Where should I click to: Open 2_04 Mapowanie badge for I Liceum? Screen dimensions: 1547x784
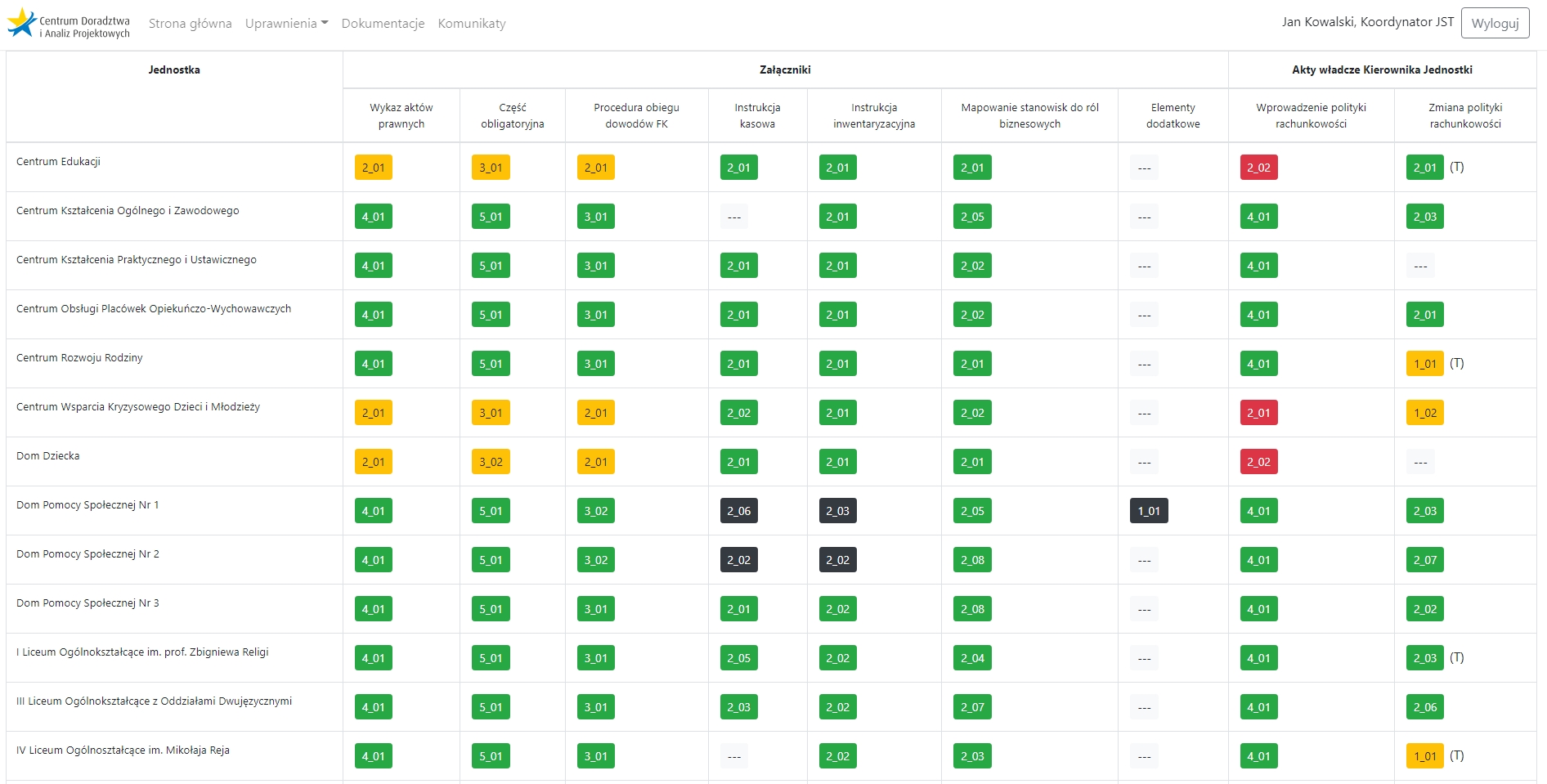click(972, 658)
